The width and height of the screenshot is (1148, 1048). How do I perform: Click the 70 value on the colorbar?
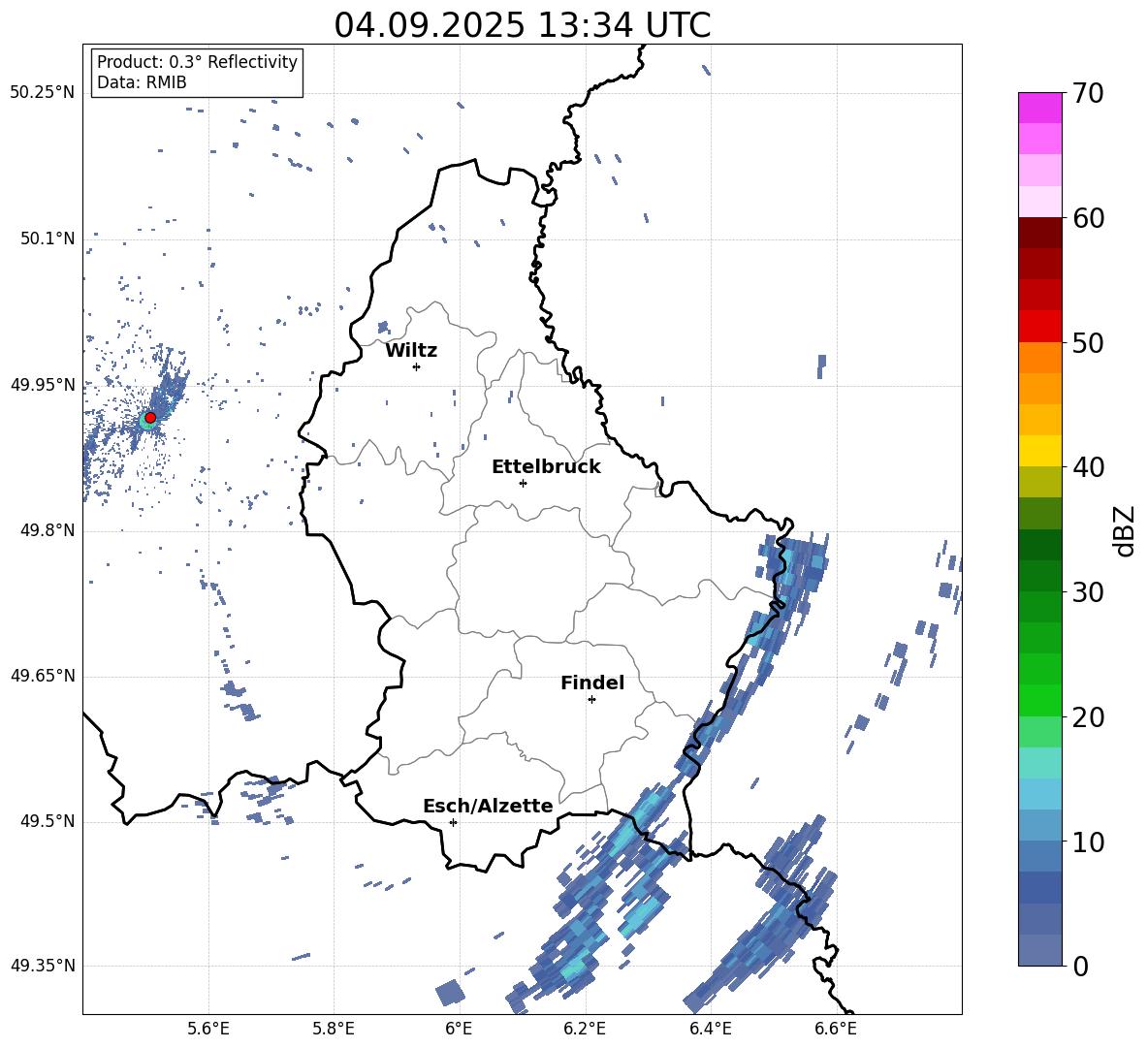pos(1088,94)
